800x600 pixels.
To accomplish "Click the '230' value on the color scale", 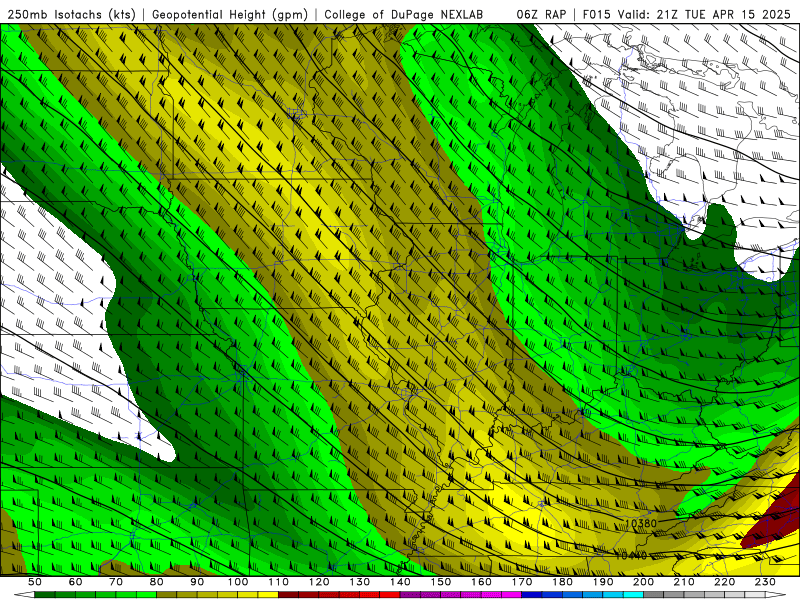I will click(x=765, y=582).
